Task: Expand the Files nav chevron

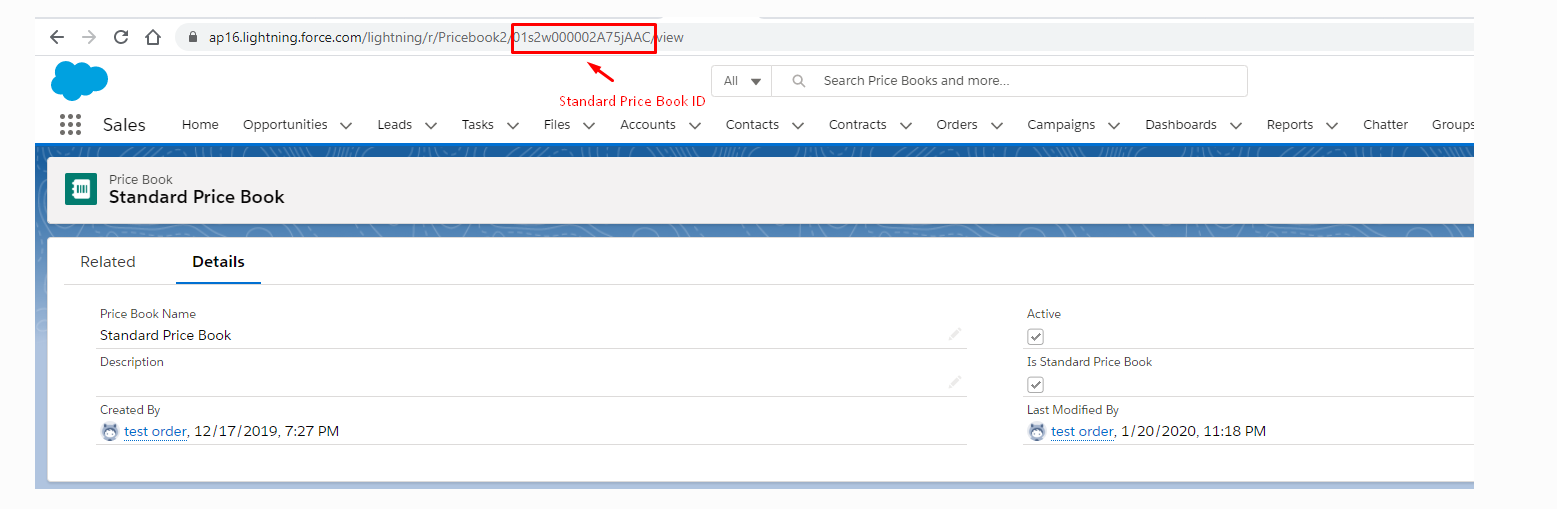Action: tap(589, 126)
